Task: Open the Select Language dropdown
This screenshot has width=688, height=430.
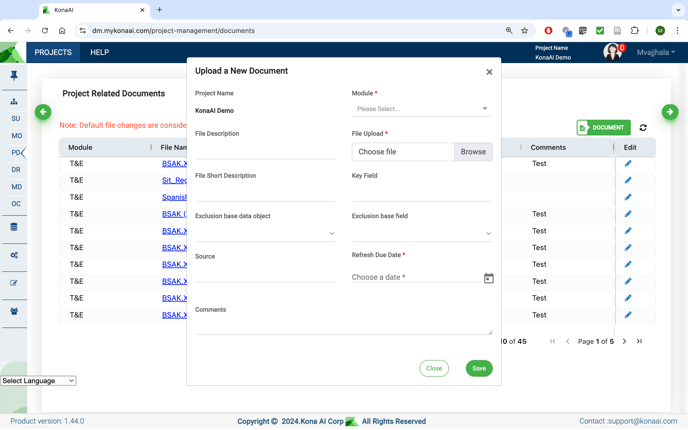Action: coord(38,381)
